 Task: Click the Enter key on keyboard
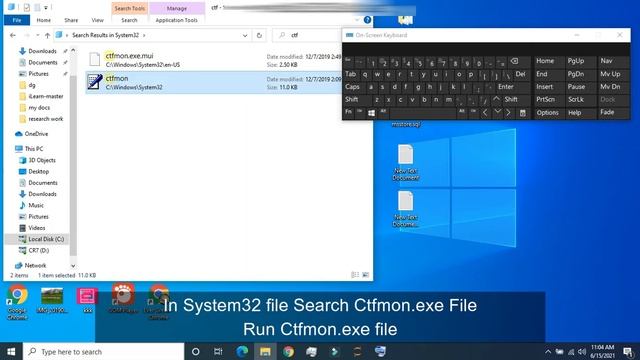(506, 87)
